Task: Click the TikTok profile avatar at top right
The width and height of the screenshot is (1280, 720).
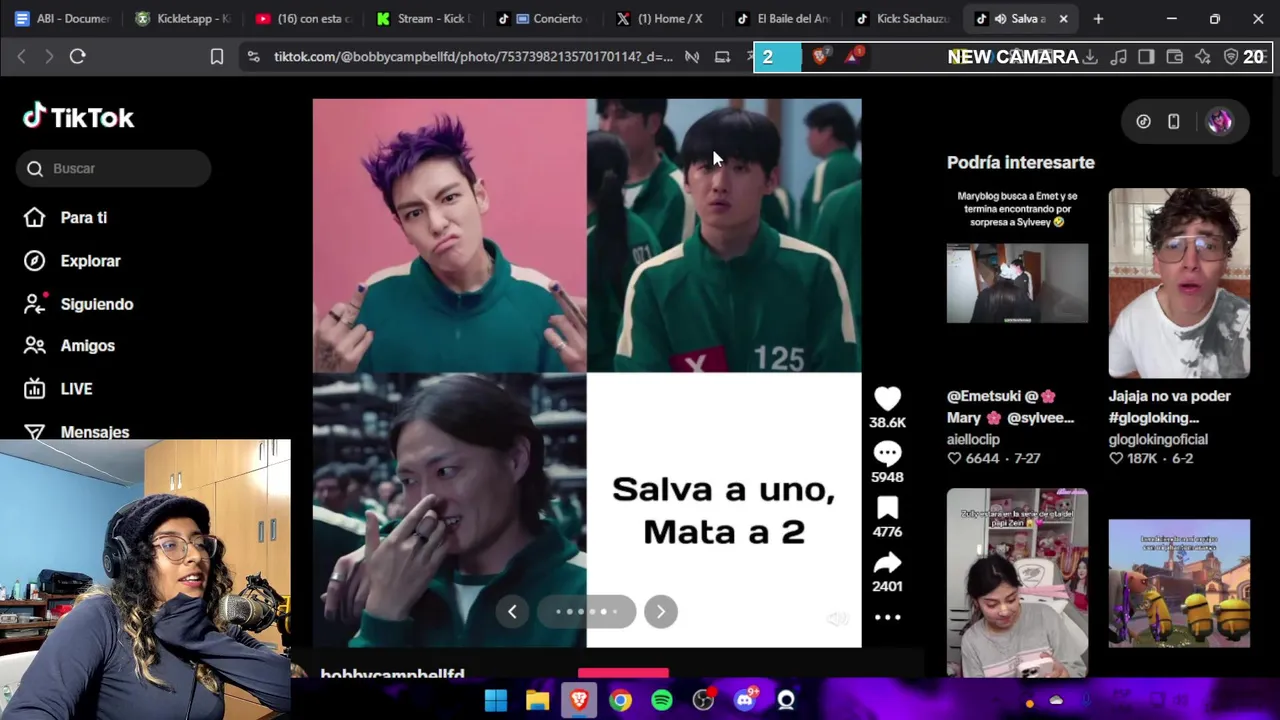Action: point(1219,121)
